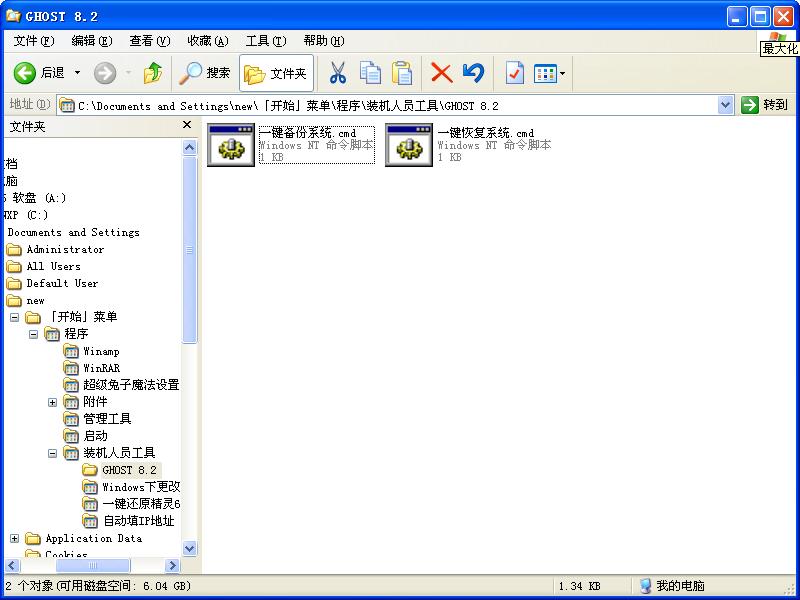Image resolution: width=800 pixels, height=600 pixels.
Task: Select Documents and Settings in tree
Action: (x=73, y=232)
